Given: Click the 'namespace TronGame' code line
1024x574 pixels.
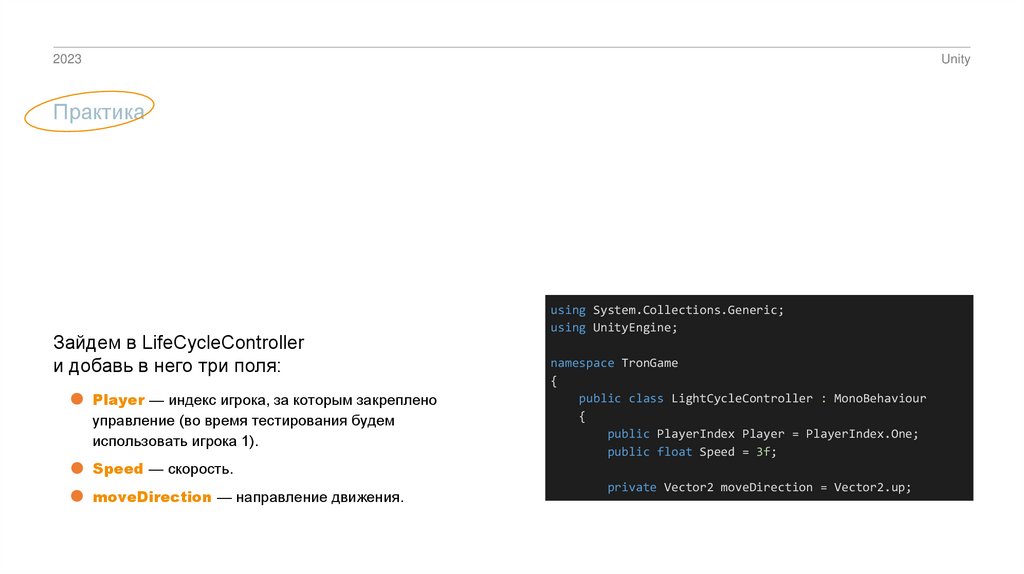Looking at the screenshot, I should point(613,363).
